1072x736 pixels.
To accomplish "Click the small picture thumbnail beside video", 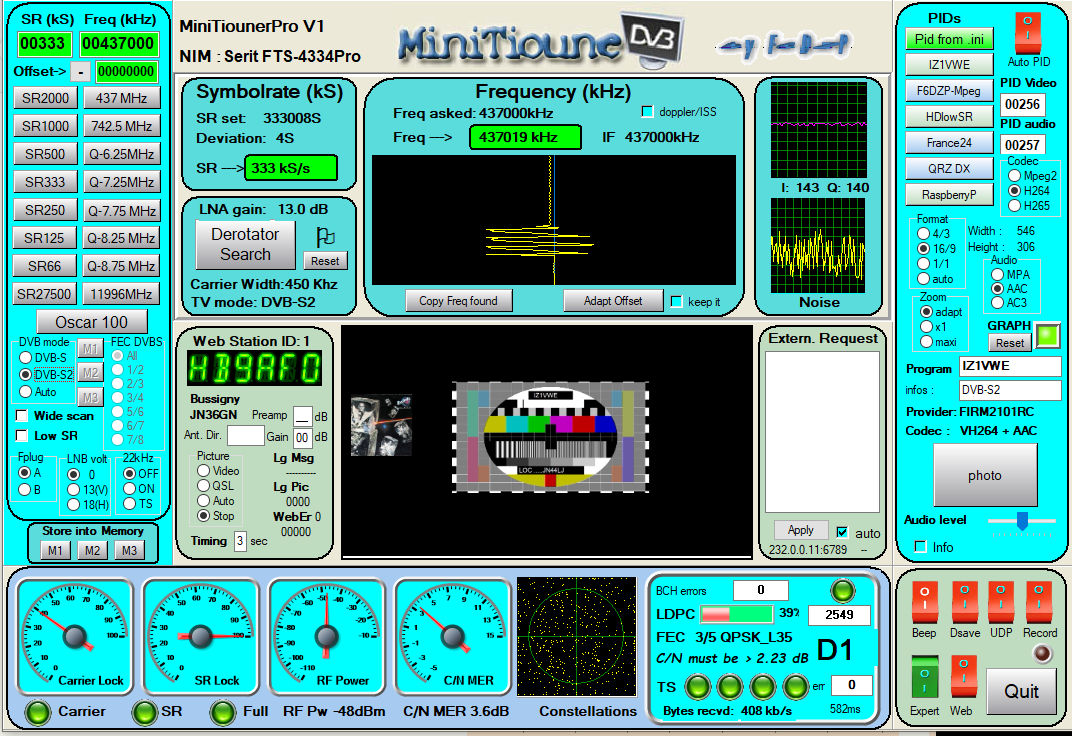I will (381, 425).
